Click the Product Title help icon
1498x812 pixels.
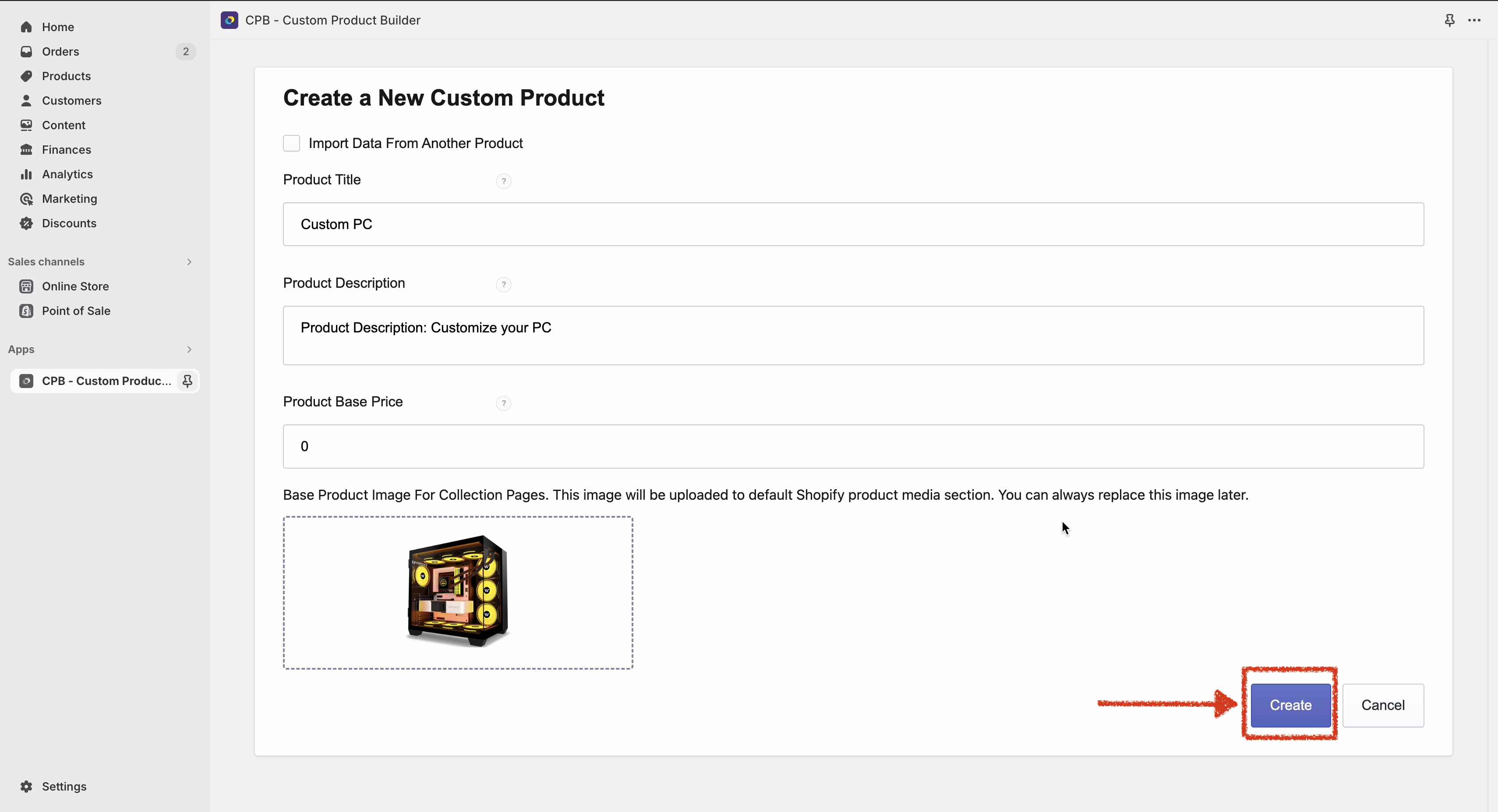(504, 181)
